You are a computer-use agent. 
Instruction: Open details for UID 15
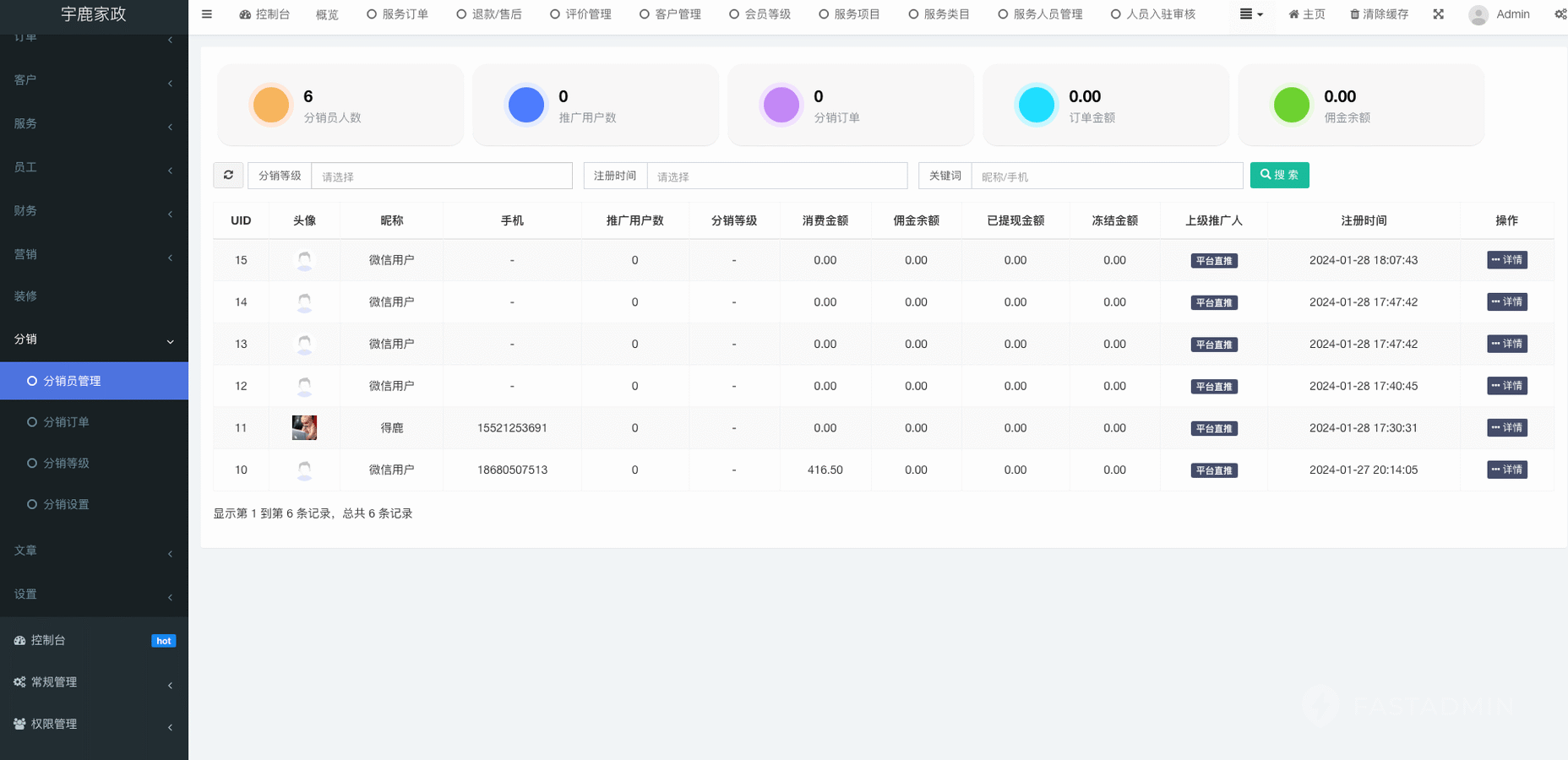coord(1506,260)
